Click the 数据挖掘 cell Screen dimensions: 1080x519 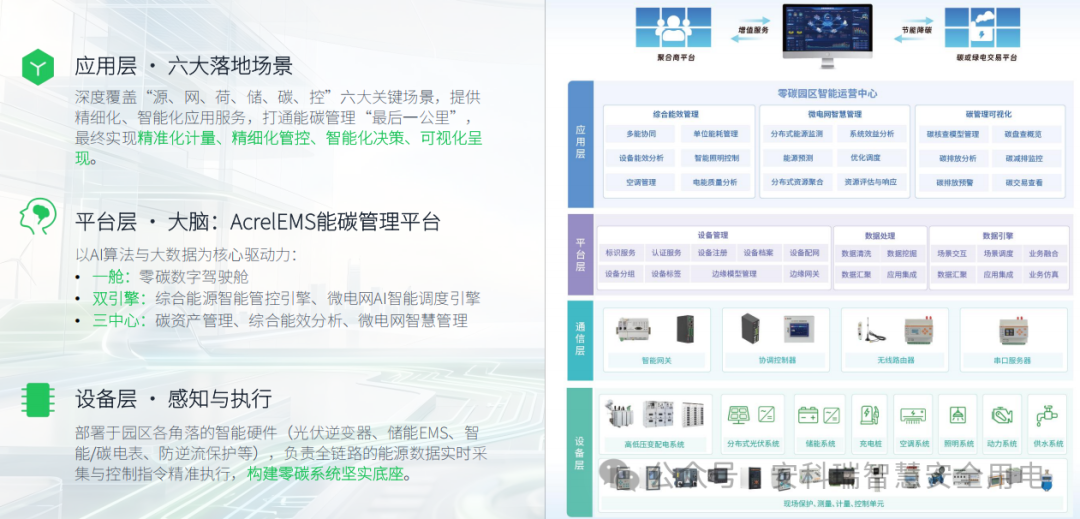[x=901, y=253]
